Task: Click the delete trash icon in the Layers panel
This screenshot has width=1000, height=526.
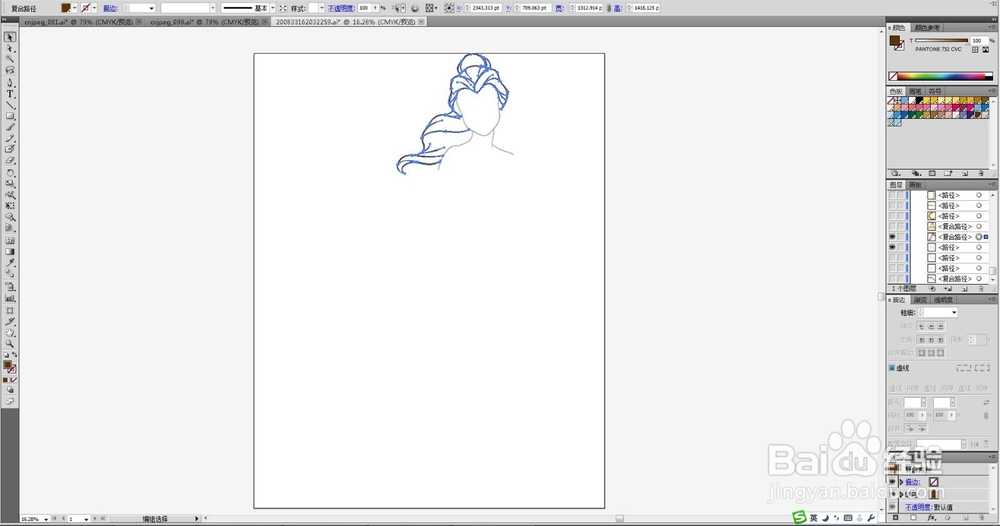Action: (981, 289)
